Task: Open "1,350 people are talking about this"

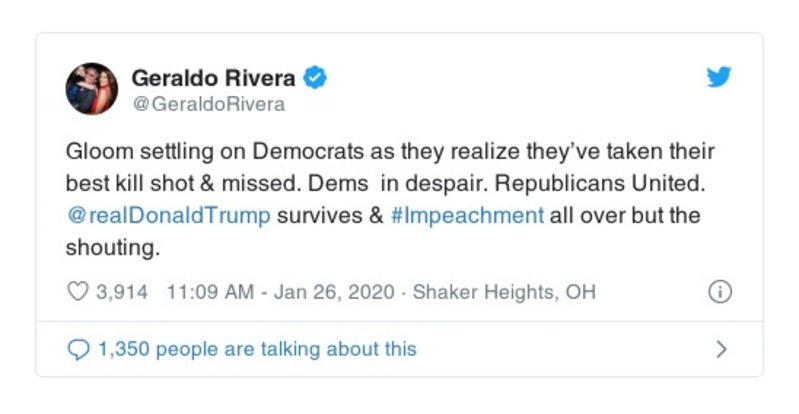Action: (256, 349)
